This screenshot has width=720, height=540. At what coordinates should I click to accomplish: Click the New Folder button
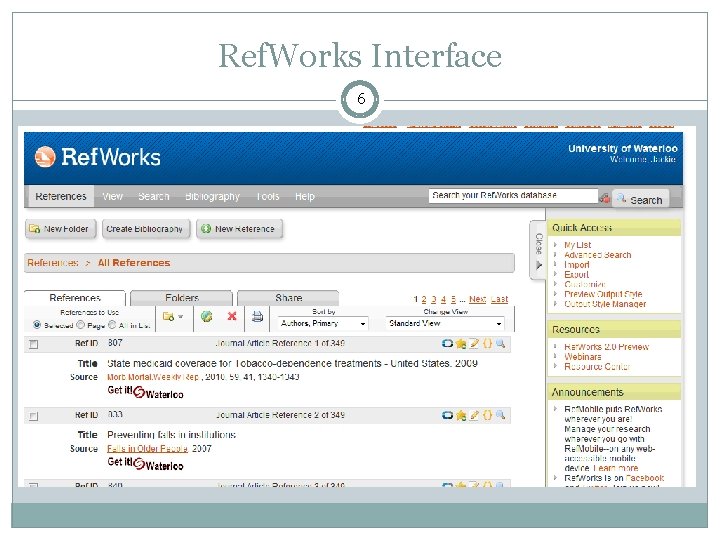(61, 229)
